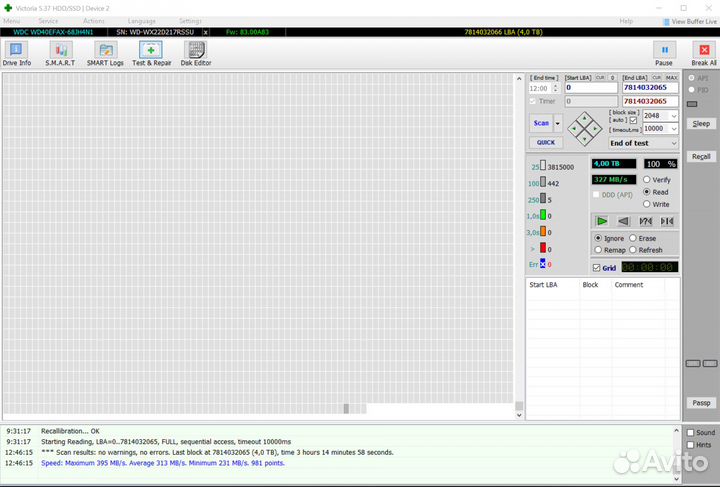Viewport: 720px width, 487px height.
Task: Click the green 1,0s block swatch
Action: (543, 215)
